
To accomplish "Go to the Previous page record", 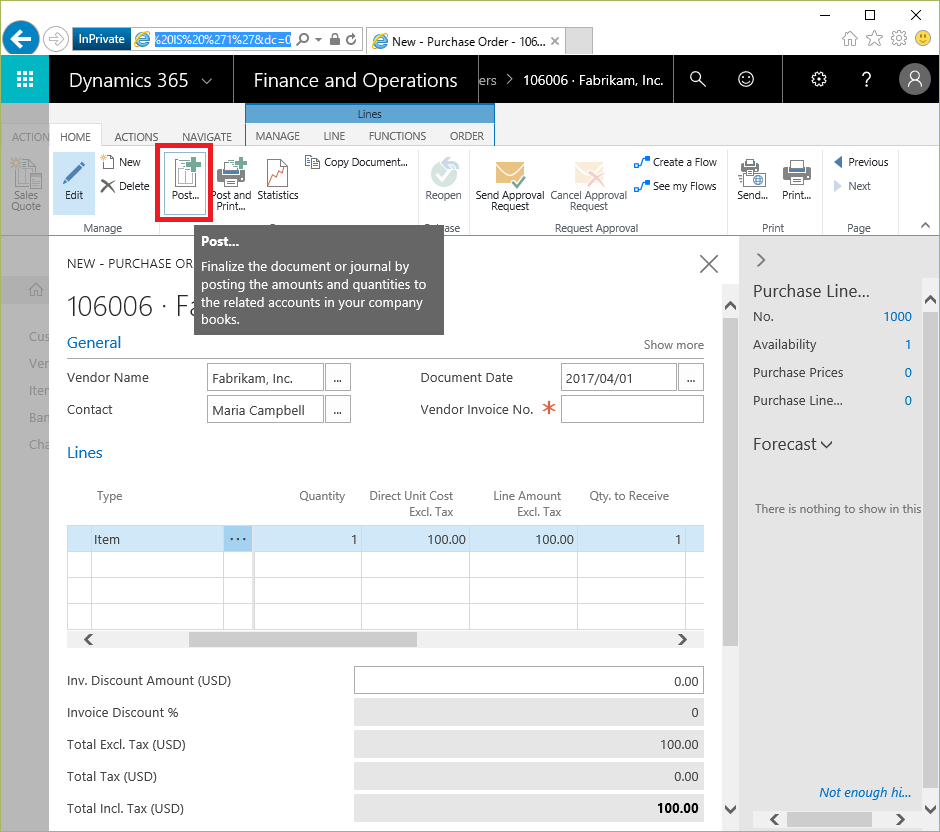I will pos(861,162).
